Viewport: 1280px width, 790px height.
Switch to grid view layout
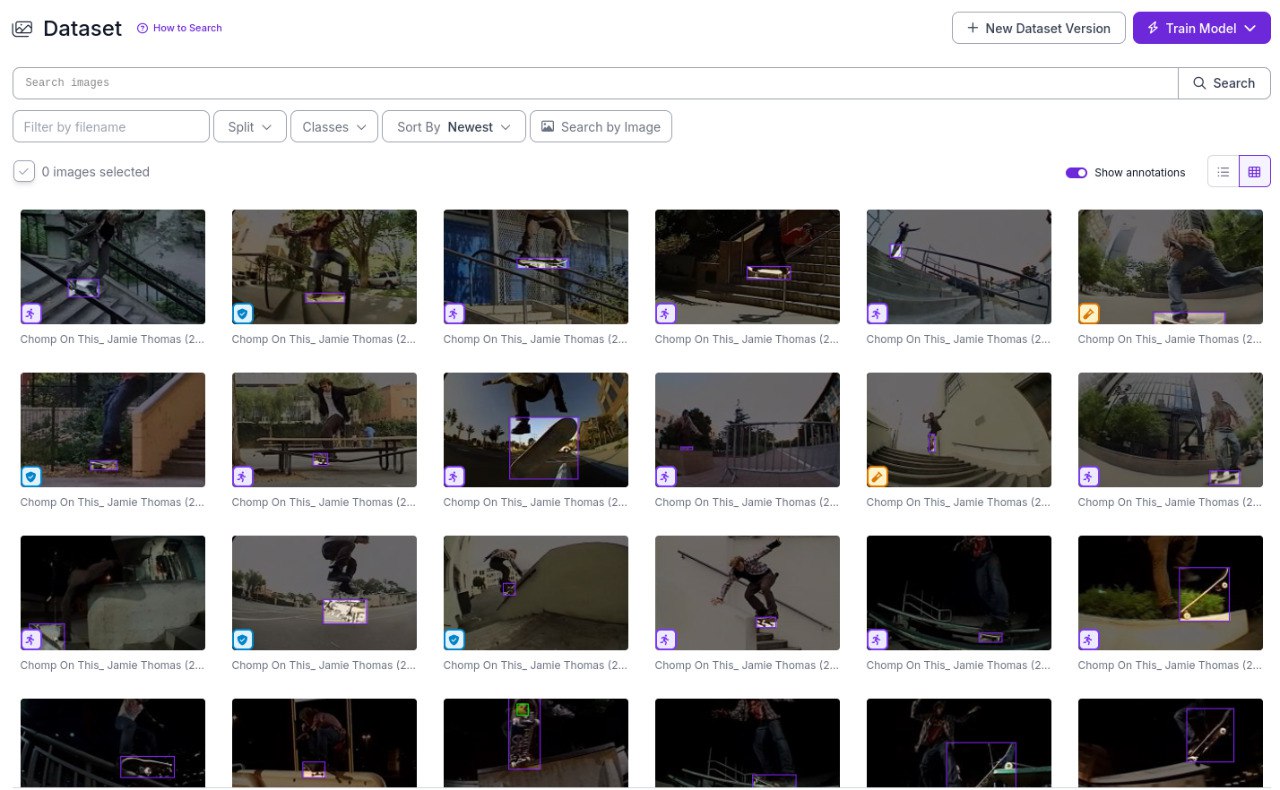point(1254,172)
